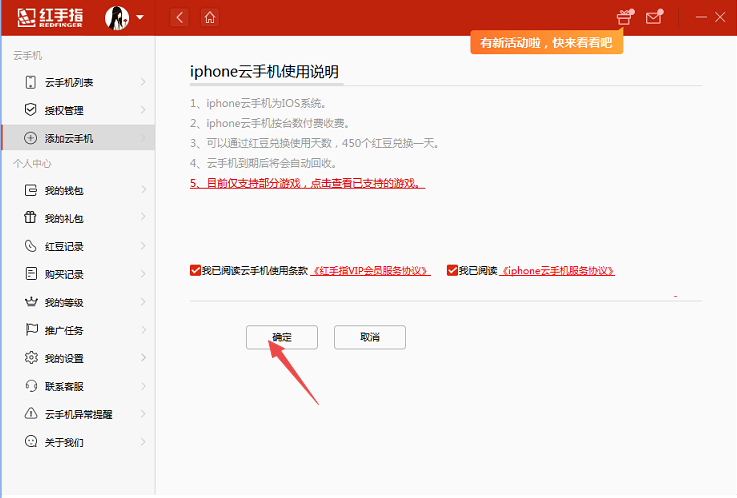
Task: Click the headset icon for 联系客服
Action: pos(31,386)
